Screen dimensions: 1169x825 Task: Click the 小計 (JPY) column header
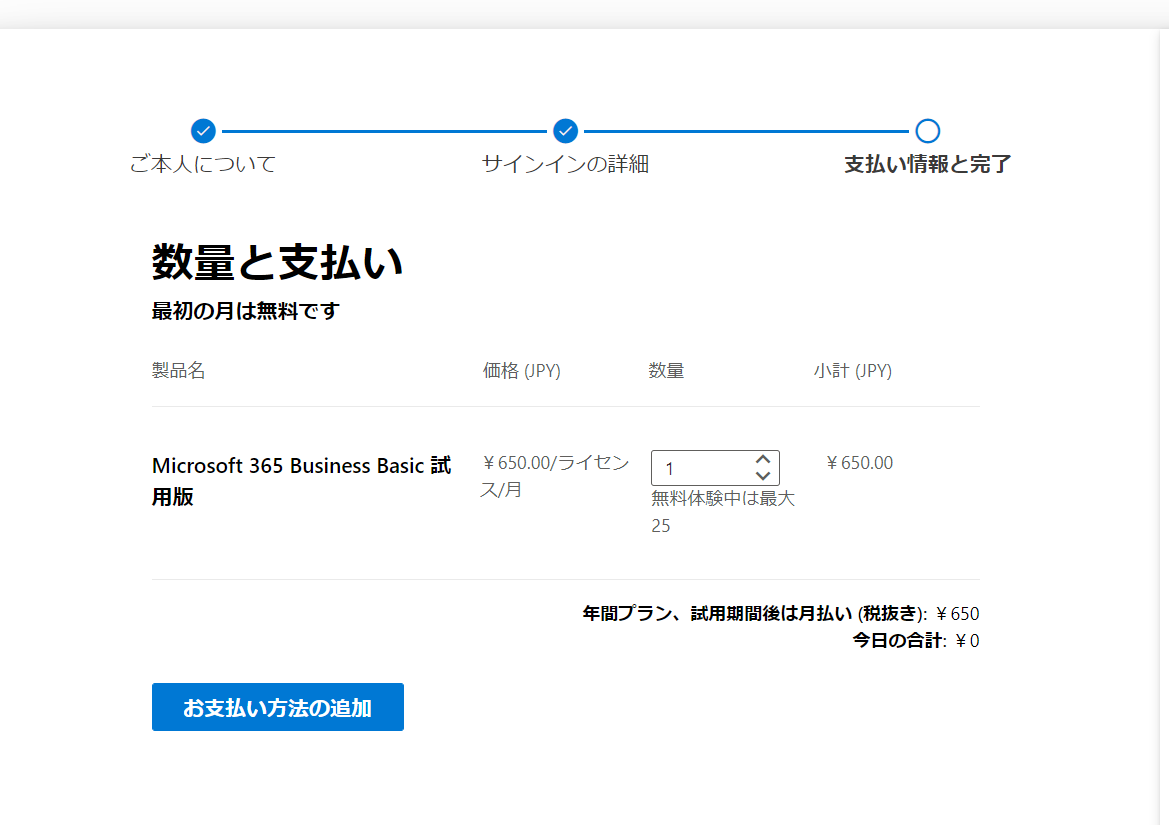853,370
